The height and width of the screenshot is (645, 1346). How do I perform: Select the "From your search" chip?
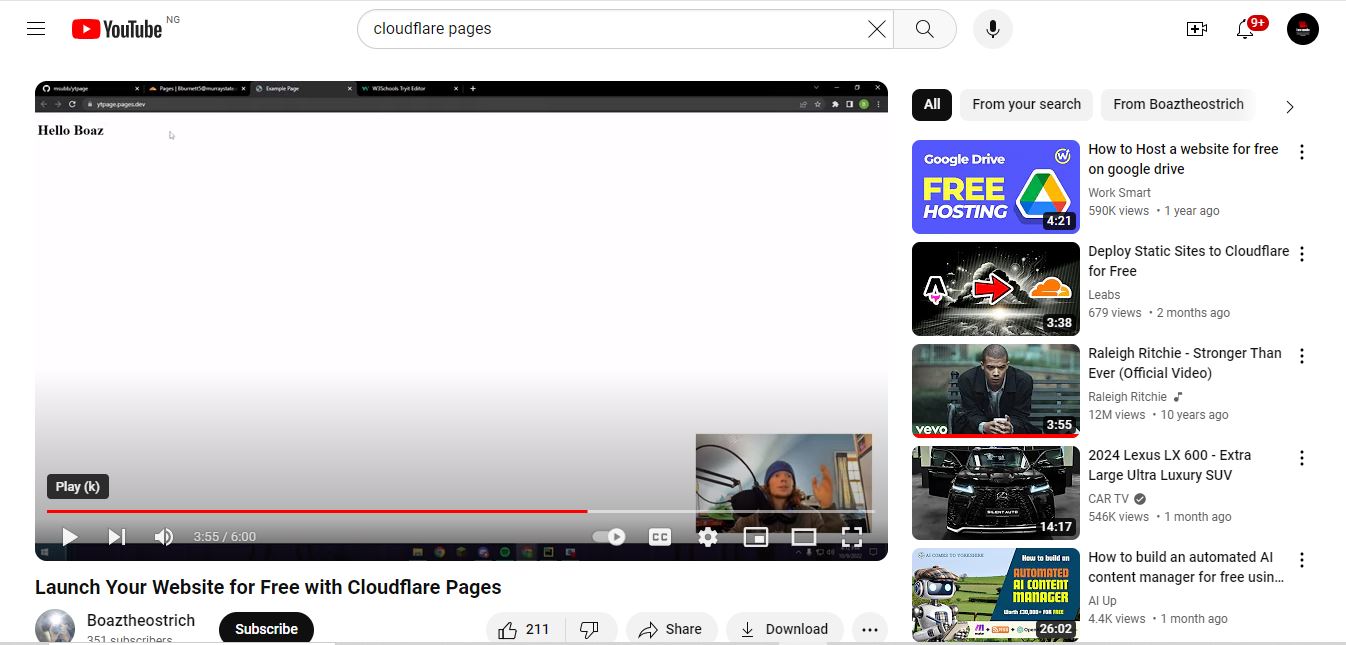tap(1026, 104)
